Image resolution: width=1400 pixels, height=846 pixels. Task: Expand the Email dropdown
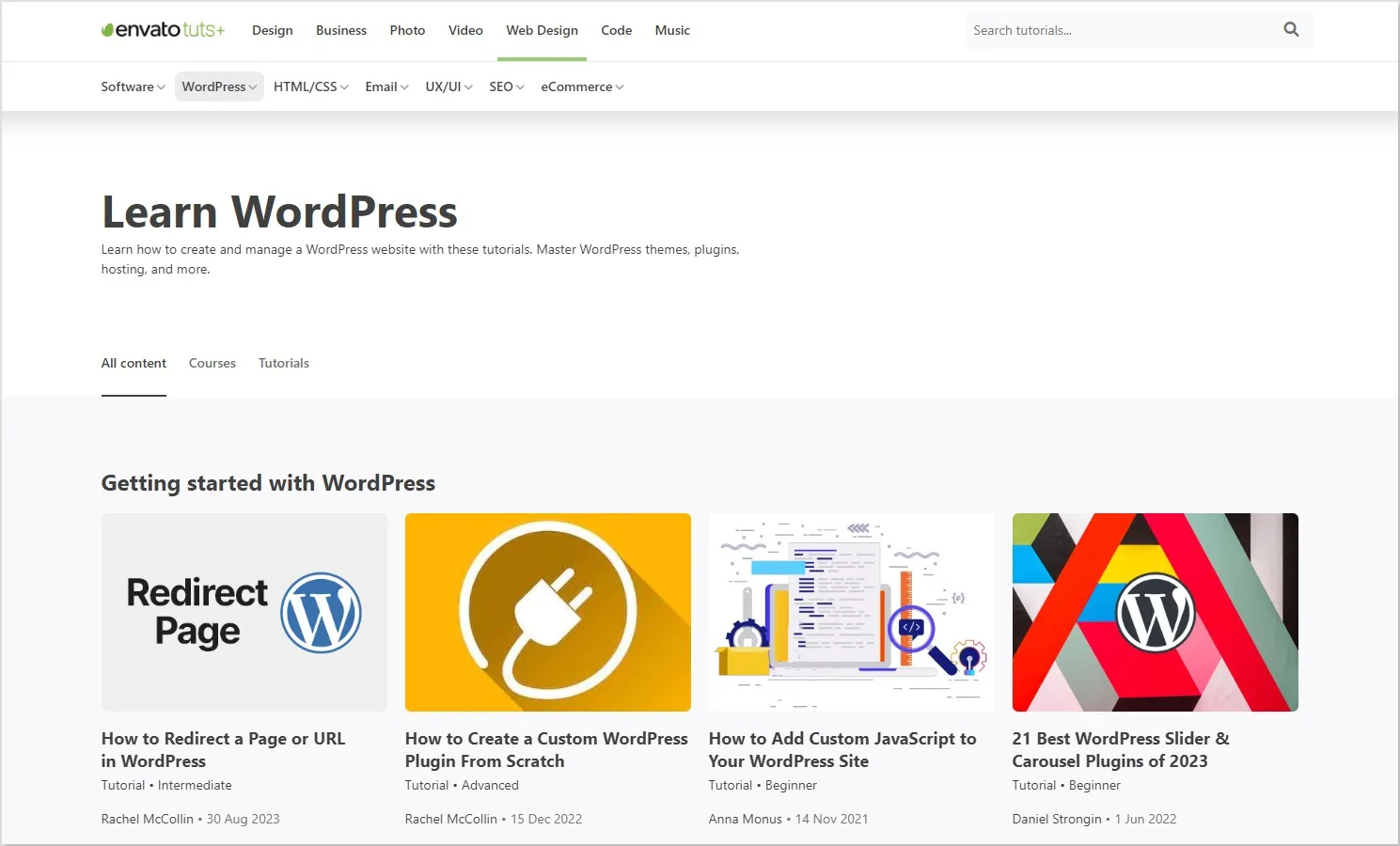[x=386, y=86]
